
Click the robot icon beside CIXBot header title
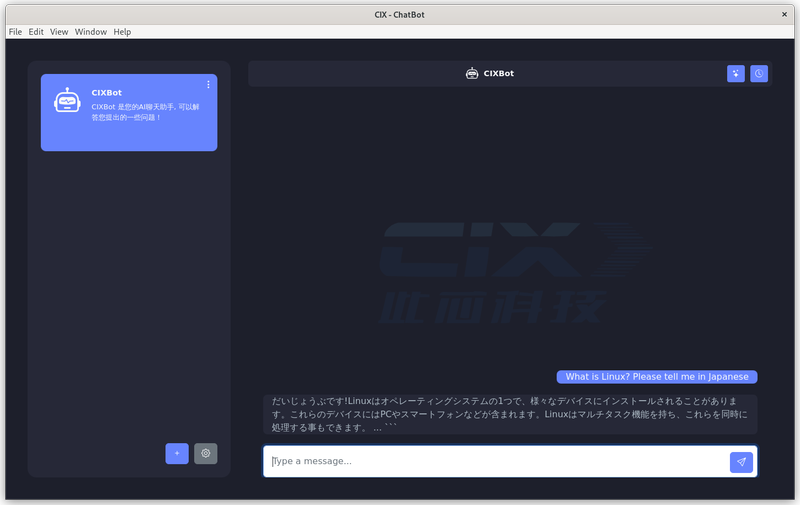(472, 73)
